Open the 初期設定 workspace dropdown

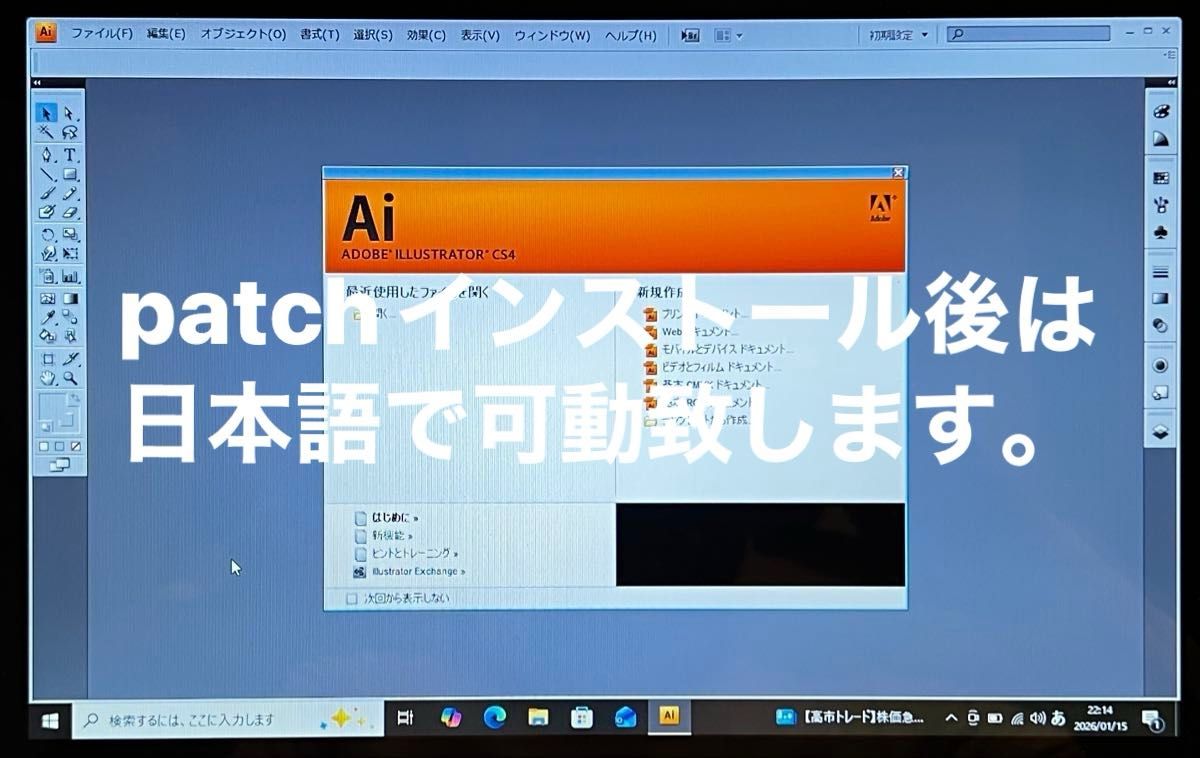[x=898, y=35]
